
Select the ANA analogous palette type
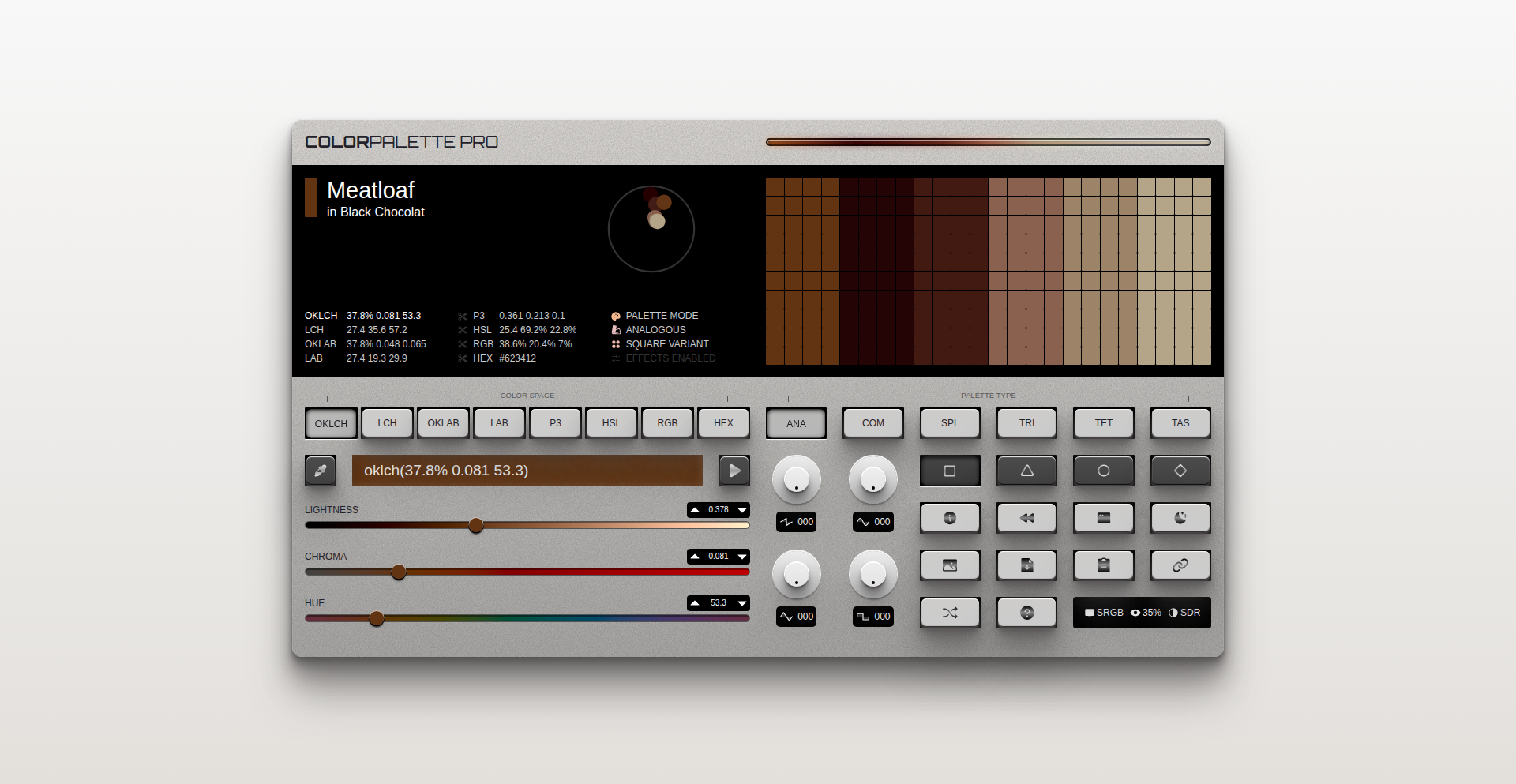click(796, 423)
